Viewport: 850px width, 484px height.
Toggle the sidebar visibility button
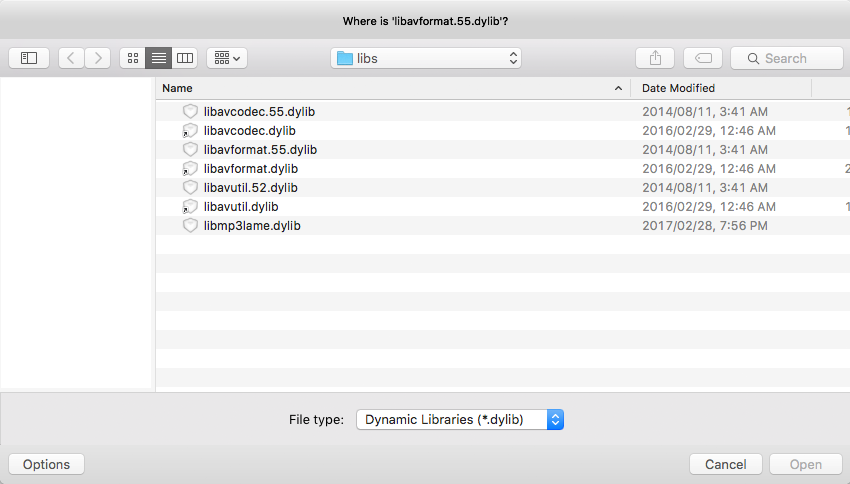pos(29,58)
